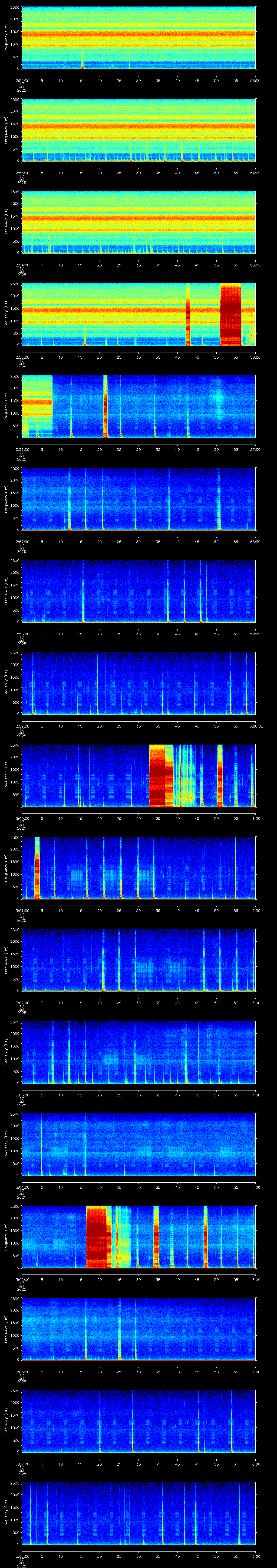Click the '3:01:00' start time label
The image size is (277, 1568).
tap(22, 910)
